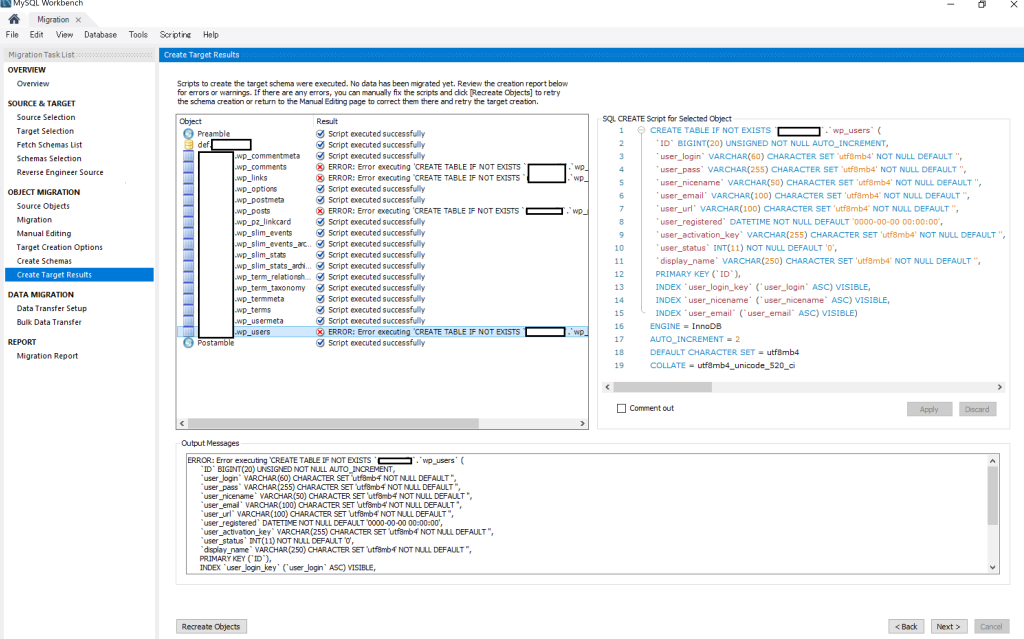Viewport: 1024px width, 639px height.
Task: Select Bulk Data Transfer step
Action: (x=49, y=321)
